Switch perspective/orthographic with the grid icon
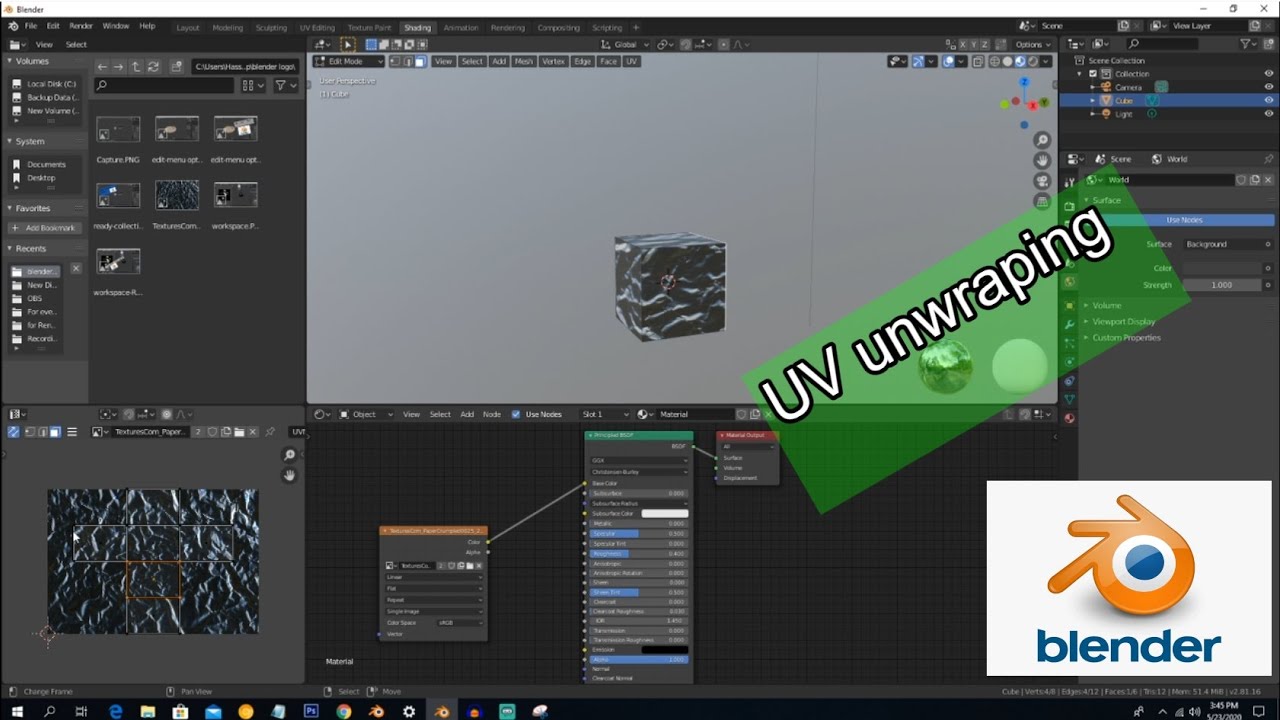The width and height of the screenshot is (1280, 720). tap(1042, 201)
